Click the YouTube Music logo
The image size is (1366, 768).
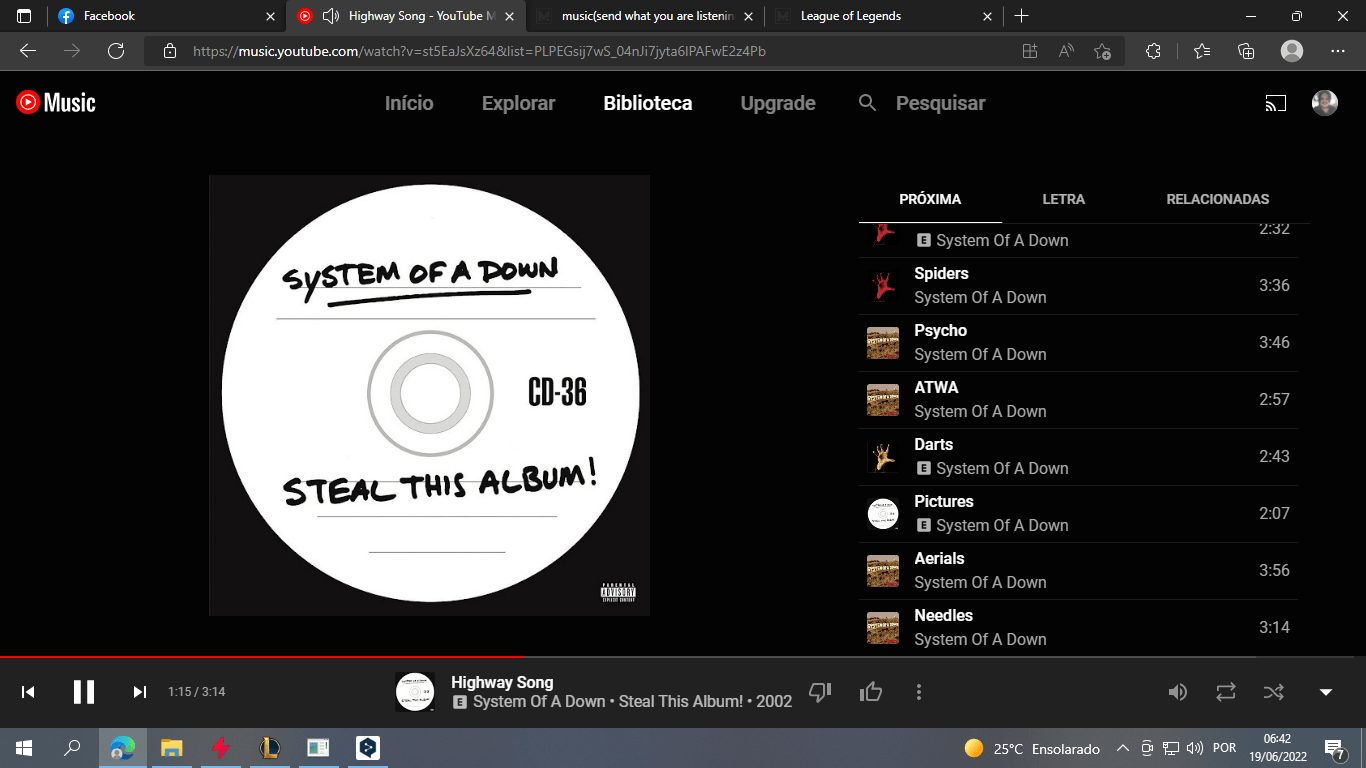(x=56, y=102)
